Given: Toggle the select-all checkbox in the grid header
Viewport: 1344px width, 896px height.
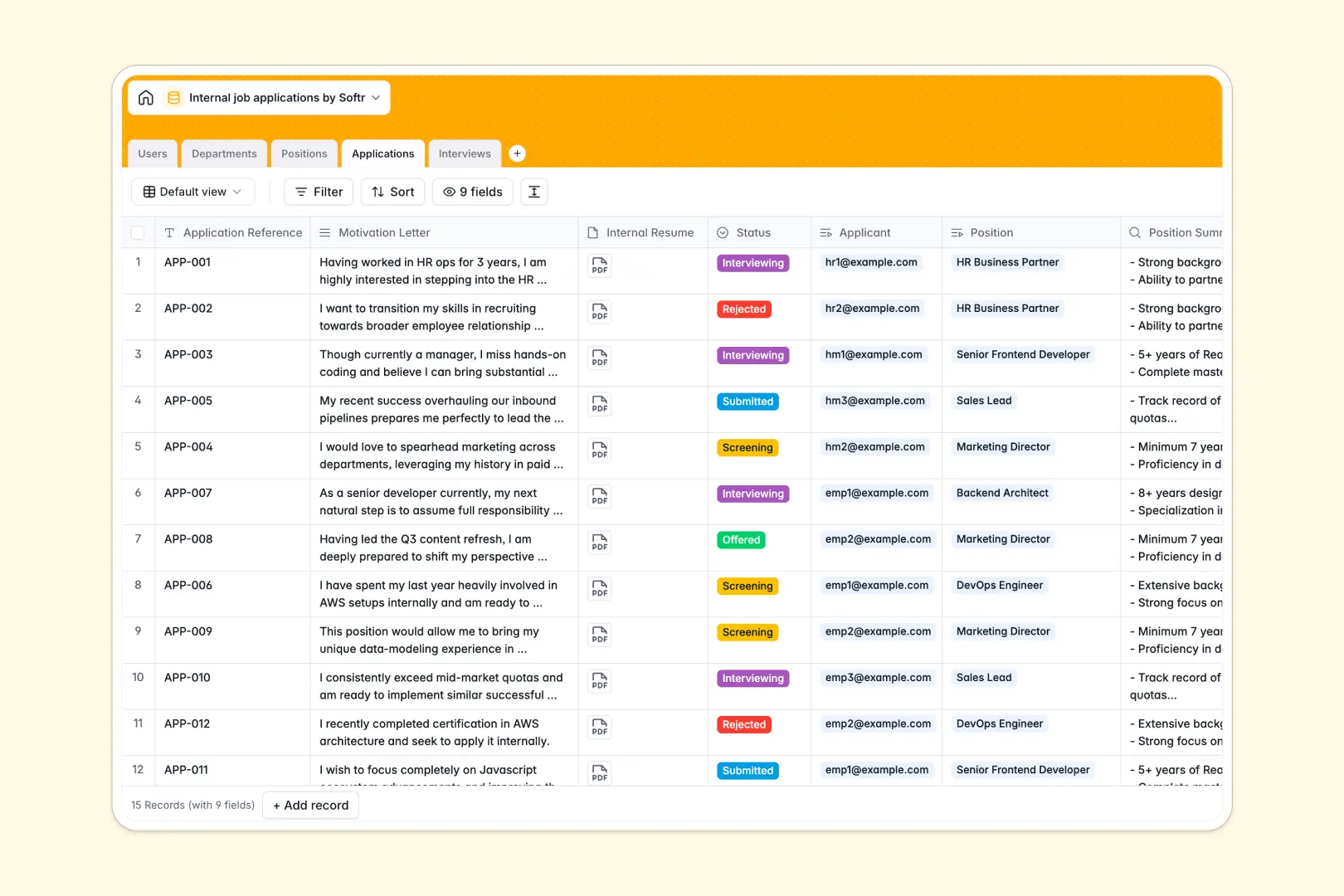Looking at the screenshot, I should [138, 232].
